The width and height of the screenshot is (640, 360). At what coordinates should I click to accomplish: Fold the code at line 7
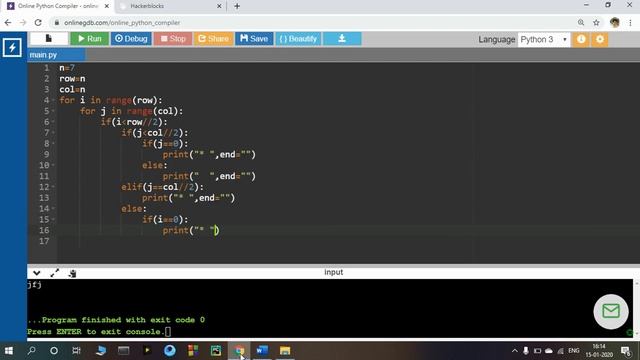(53, 133)
